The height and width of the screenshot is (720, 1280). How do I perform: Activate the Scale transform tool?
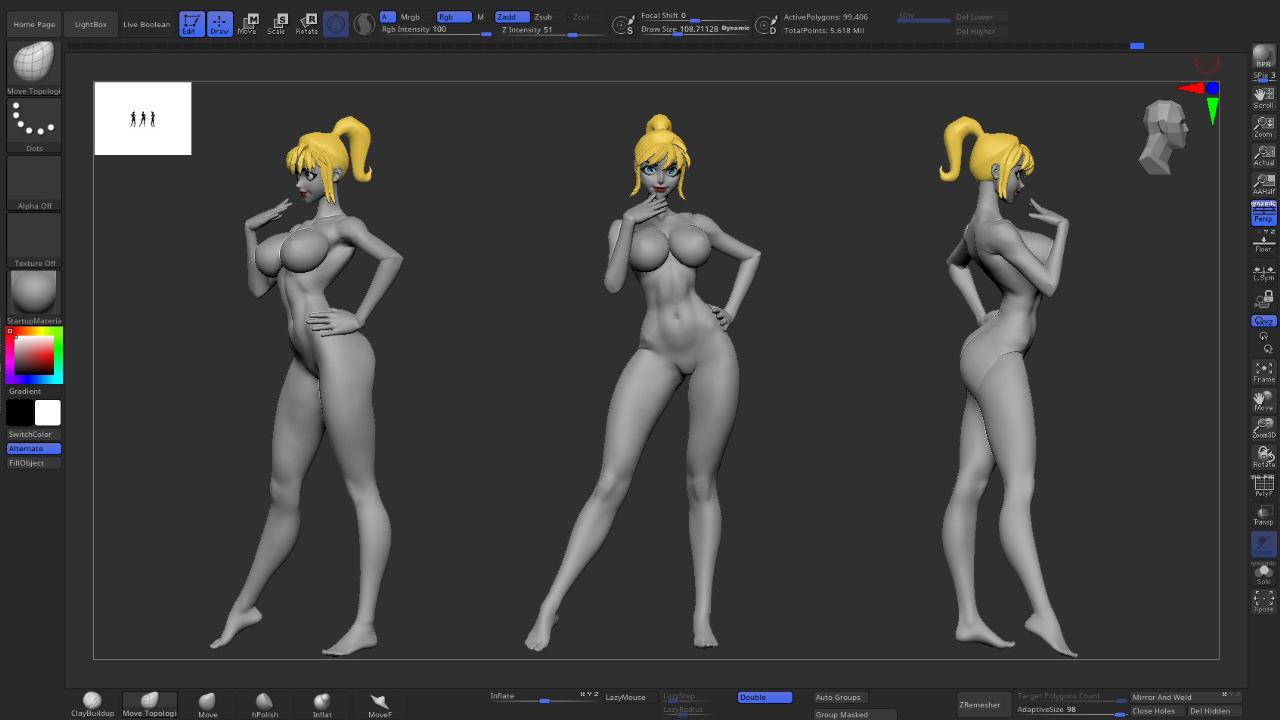[x=277, y=24]
